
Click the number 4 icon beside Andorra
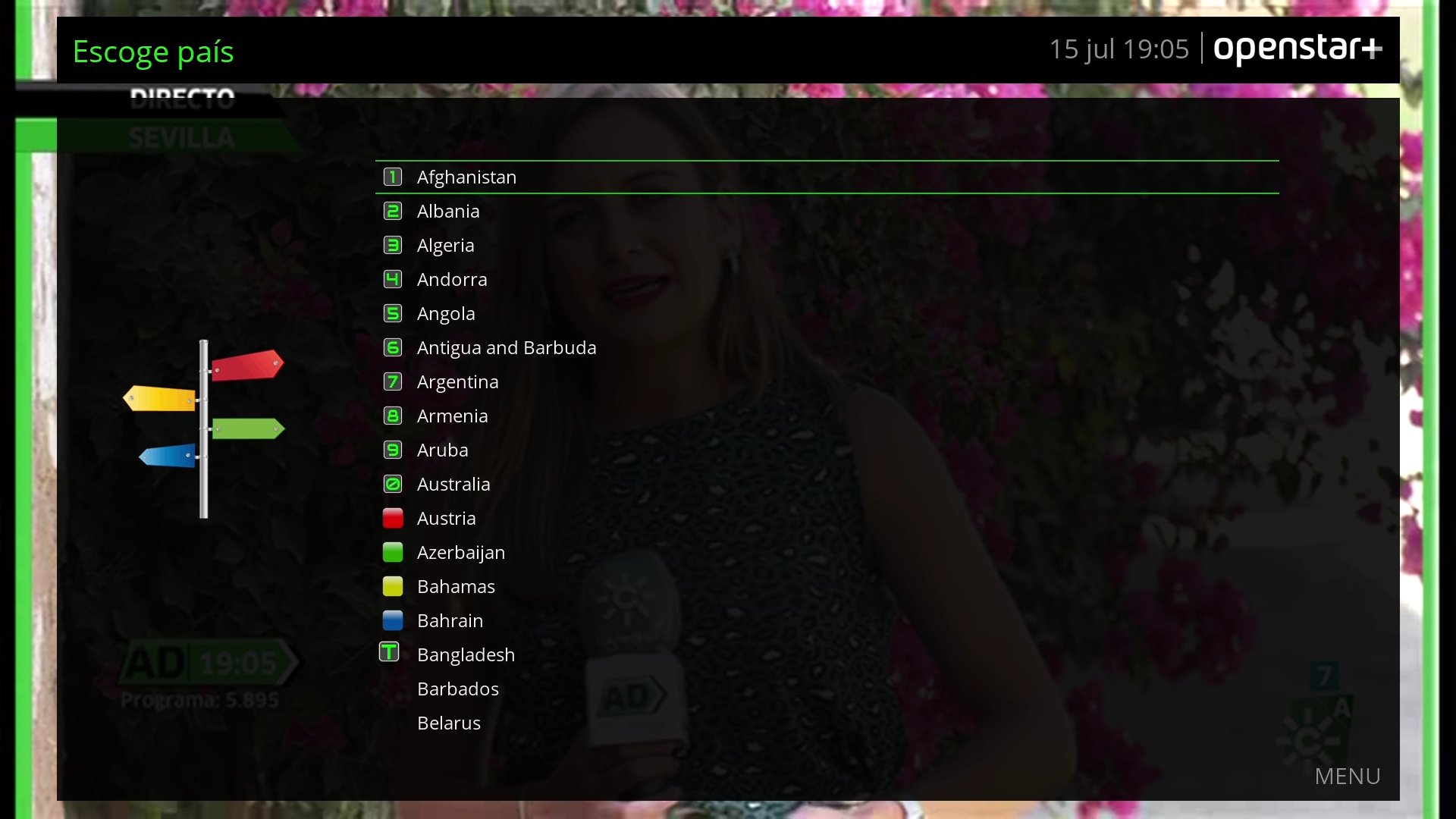(392, 279)
